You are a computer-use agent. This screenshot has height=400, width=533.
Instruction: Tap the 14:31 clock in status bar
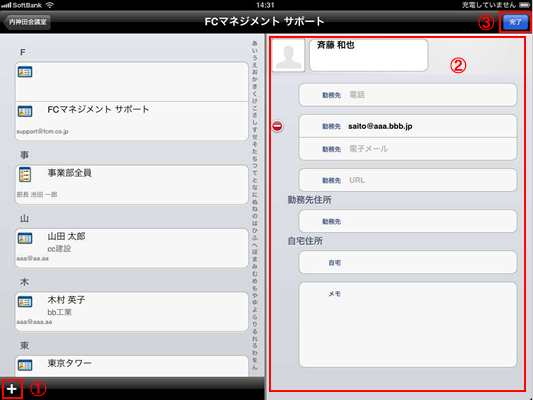pyautogui.click(x=265, y=5)
